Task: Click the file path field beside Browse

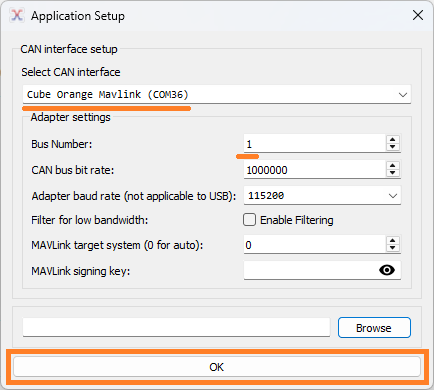Action: coord(176,327)
